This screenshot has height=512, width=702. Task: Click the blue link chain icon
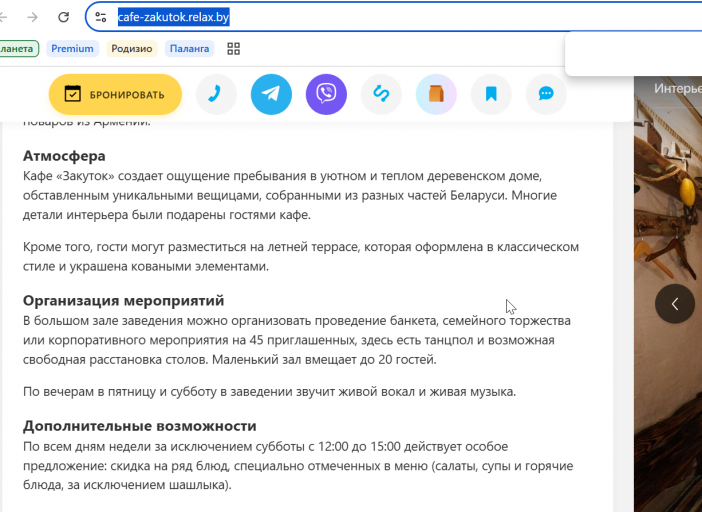click(x=381, y=94)
